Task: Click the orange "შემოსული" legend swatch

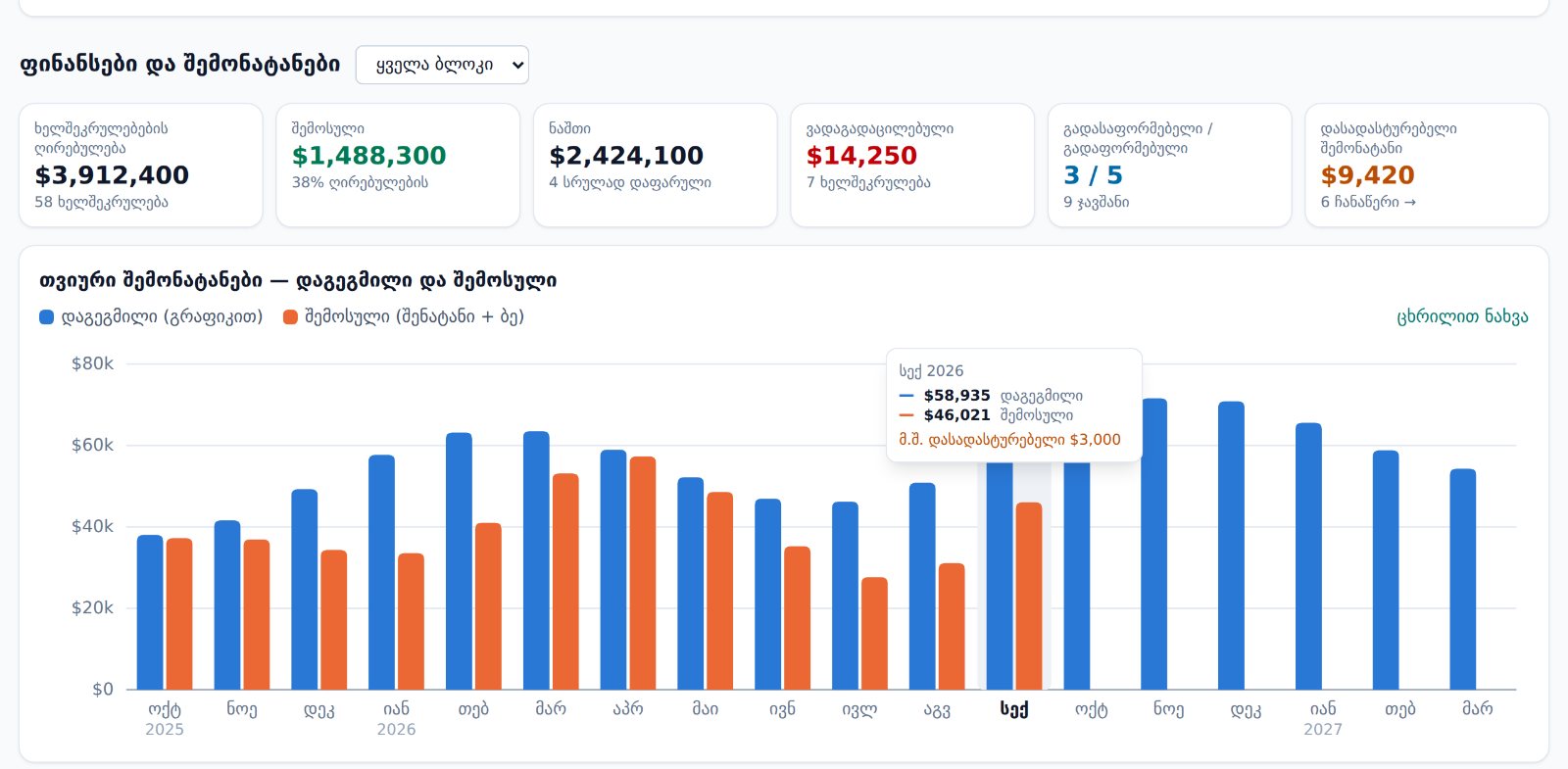Action: 290,316
